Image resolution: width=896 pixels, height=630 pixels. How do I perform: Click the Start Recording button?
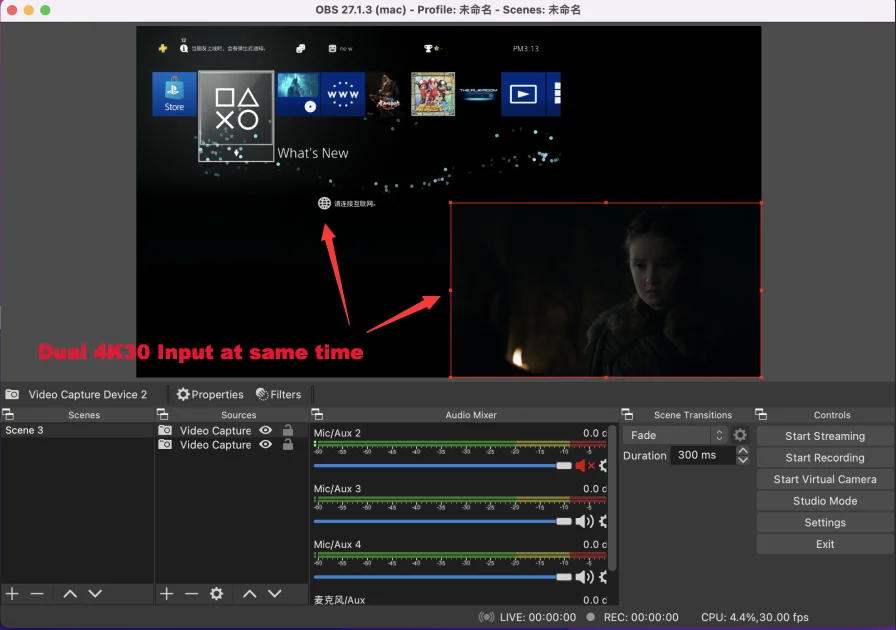824,457
